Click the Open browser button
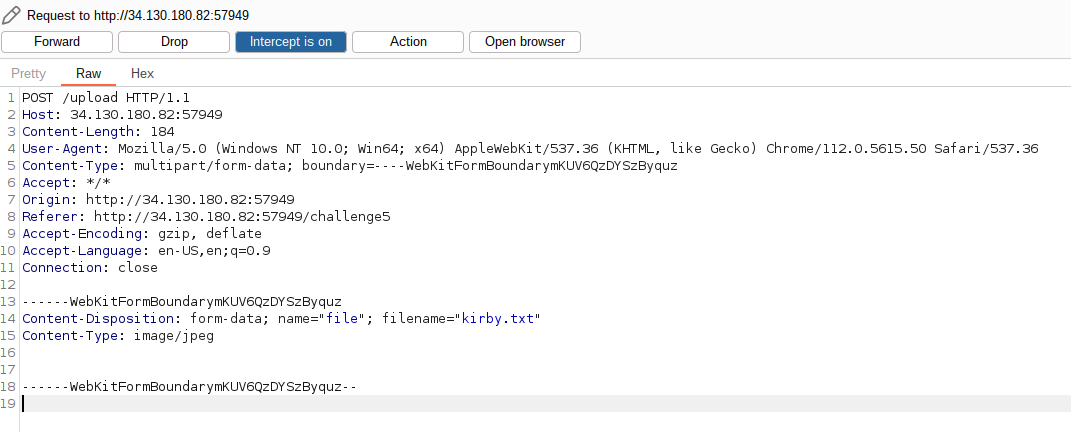 coord(525,42)
